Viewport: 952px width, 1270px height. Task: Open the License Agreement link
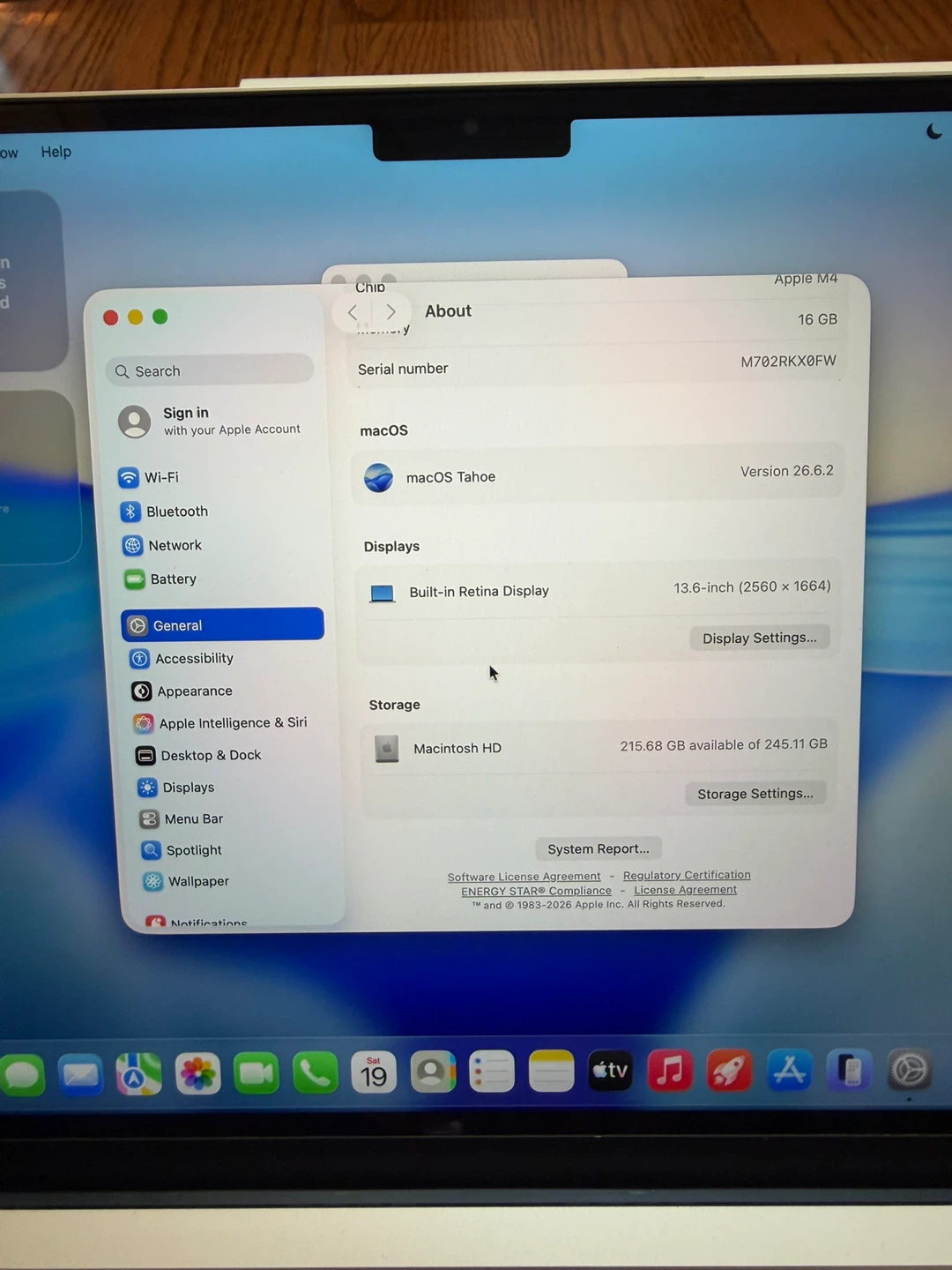point(685,889)
